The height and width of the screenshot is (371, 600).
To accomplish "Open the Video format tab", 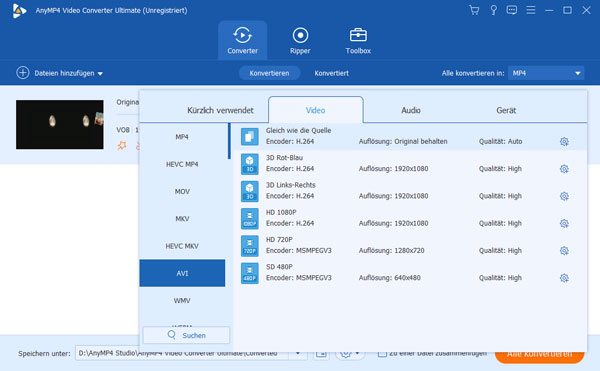I will pos(316,110).
